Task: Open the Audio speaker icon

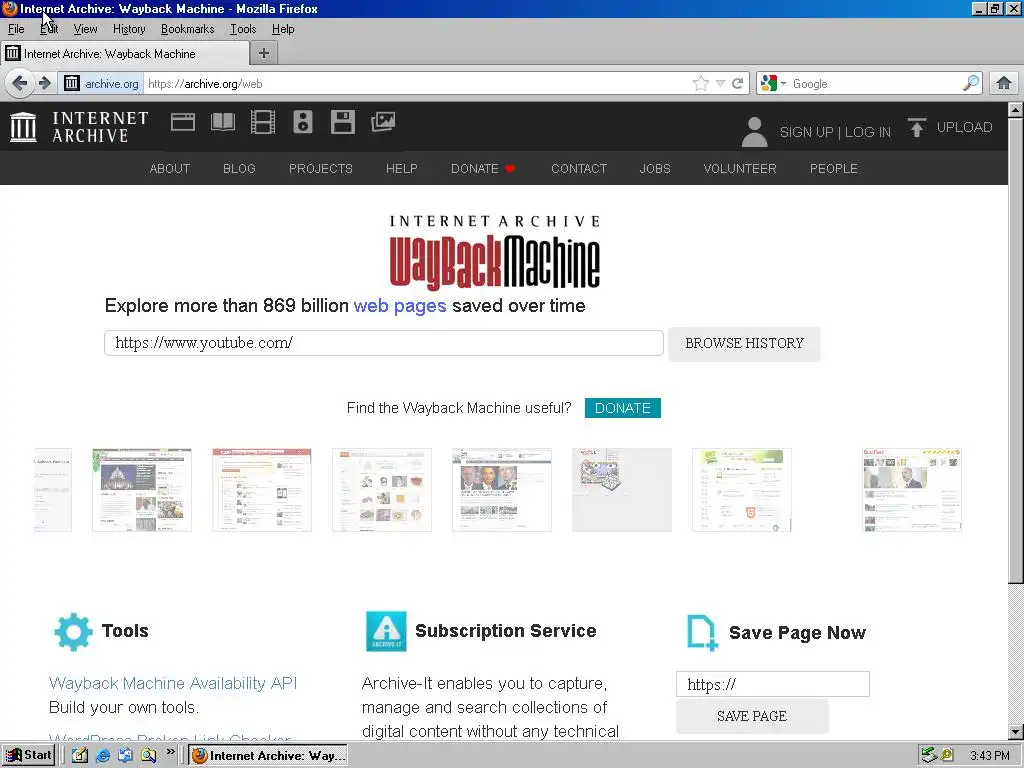Action: (302, 122)
